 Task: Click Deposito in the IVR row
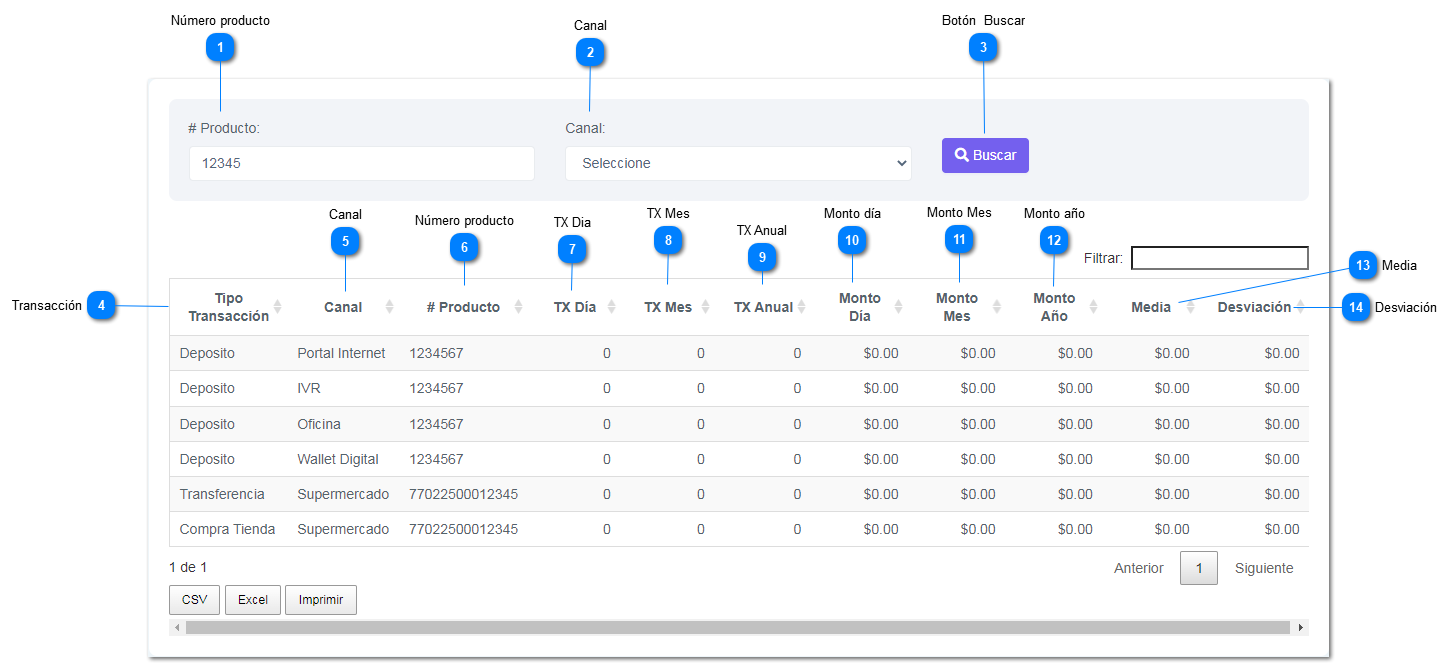click(x=207, y=388)
